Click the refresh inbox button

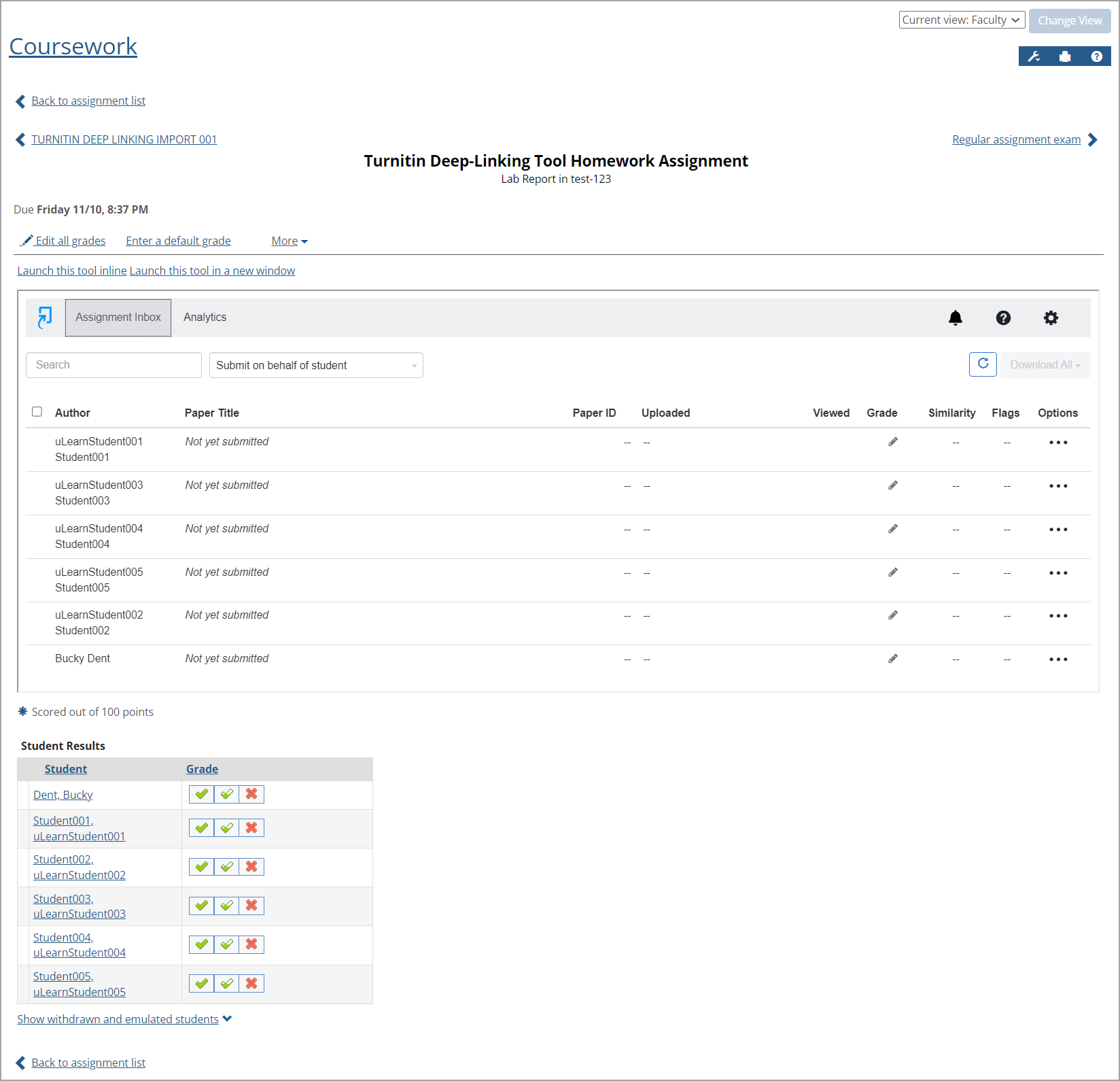point(983,364)
